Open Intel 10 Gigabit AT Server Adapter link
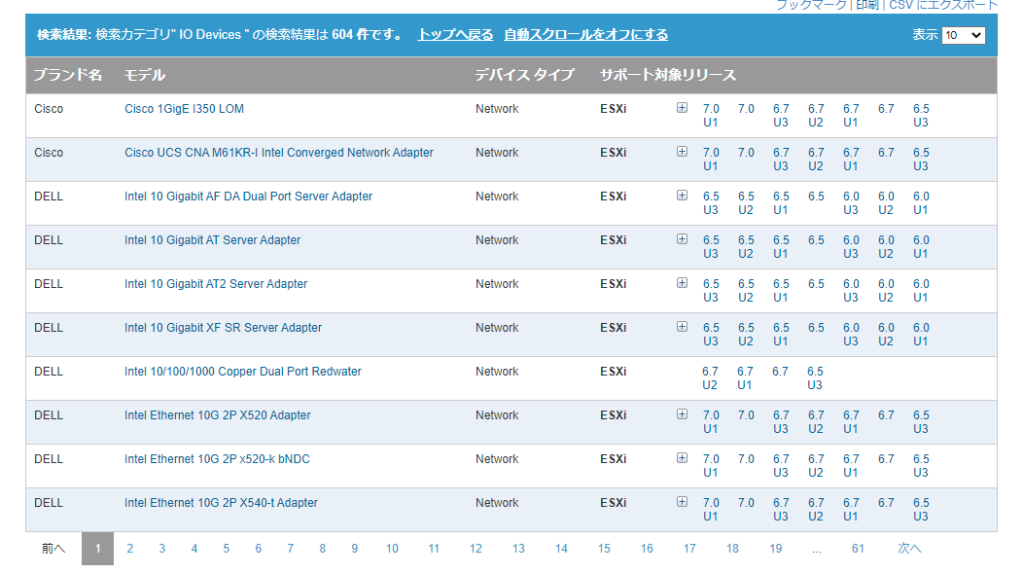The image size is (1024, 574). pos(212,240)
